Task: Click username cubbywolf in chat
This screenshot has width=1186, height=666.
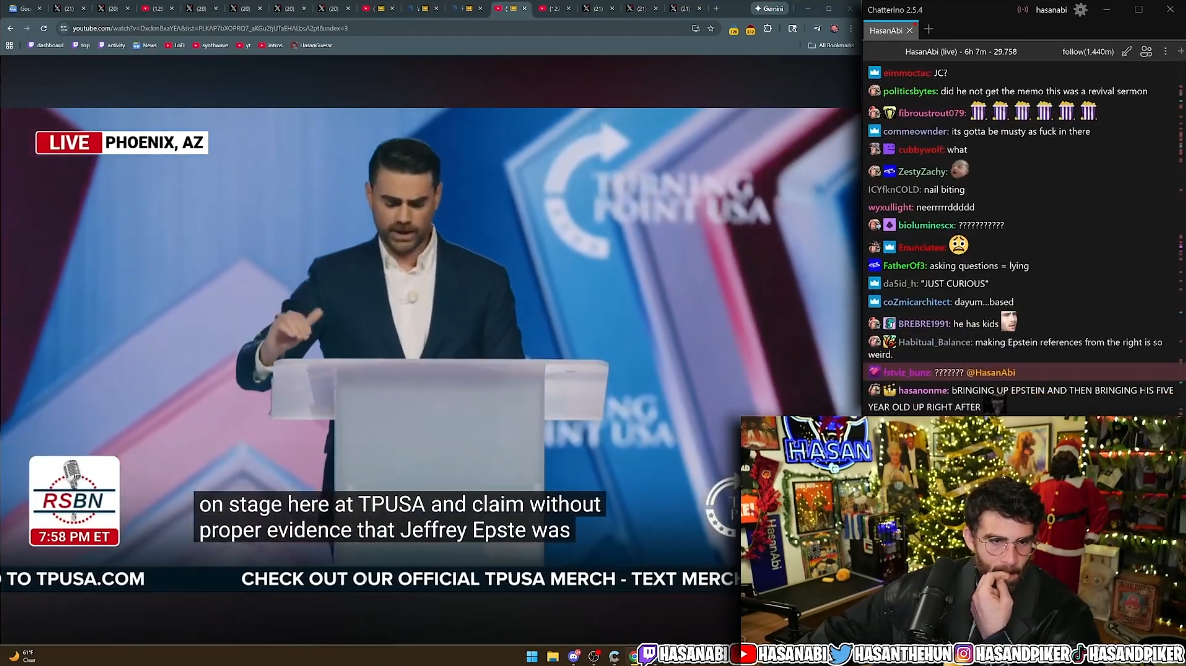Action: pos(921,150)
